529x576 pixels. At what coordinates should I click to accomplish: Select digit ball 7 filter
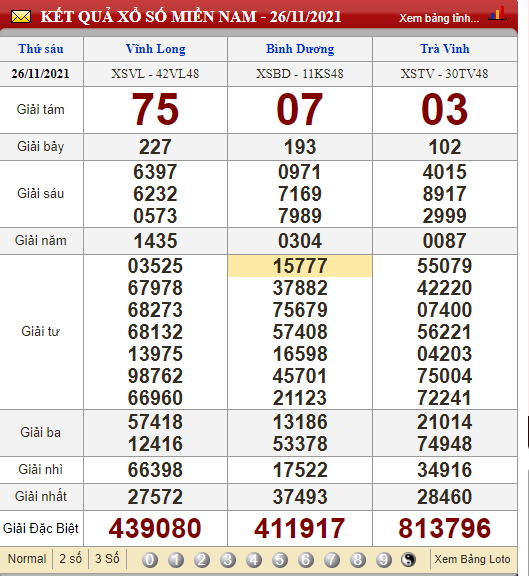332,560
